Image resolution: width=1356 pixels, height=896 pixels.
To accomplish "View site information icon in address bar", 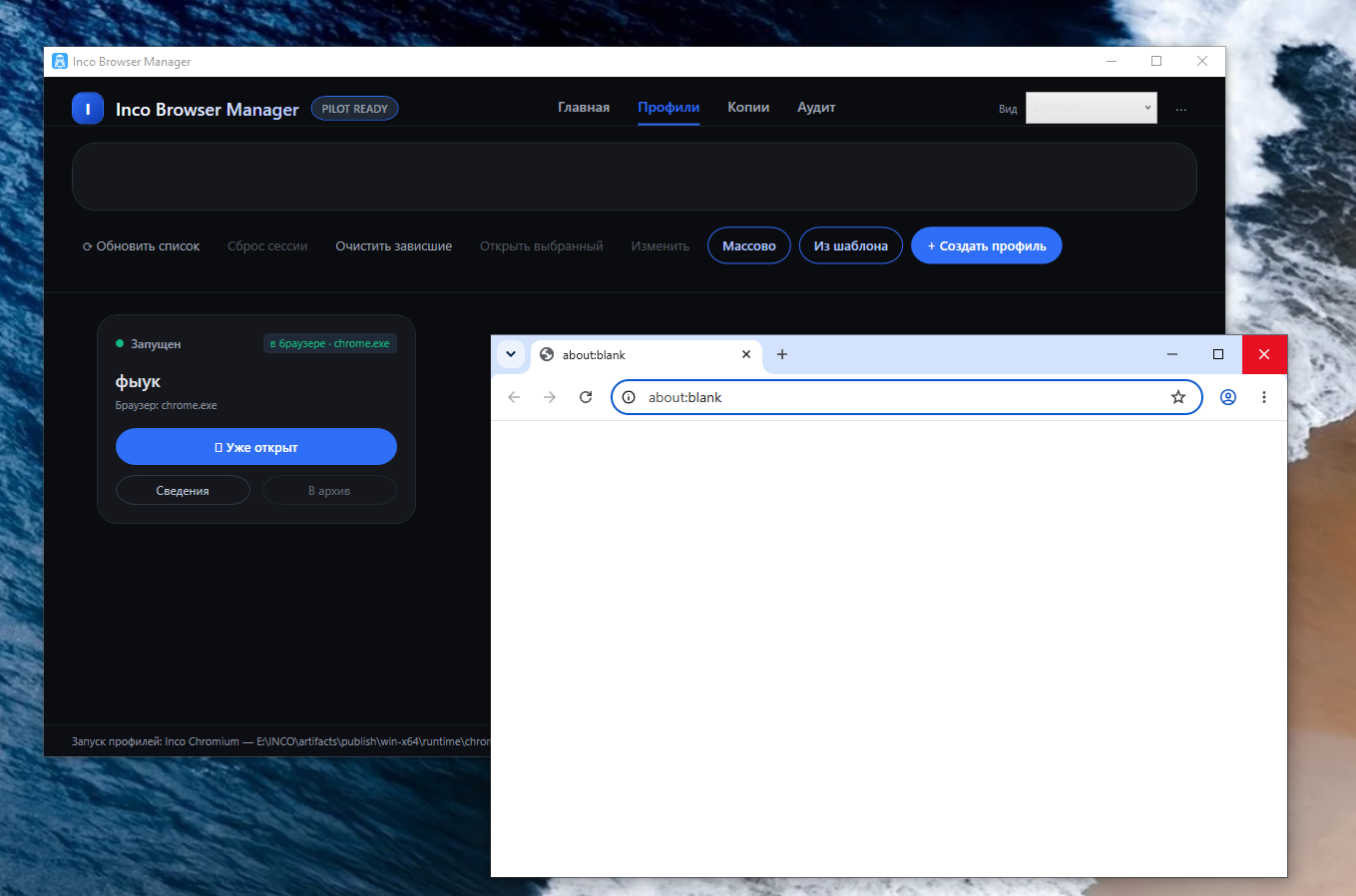I will pyautogui.click(x=629, y=397).
